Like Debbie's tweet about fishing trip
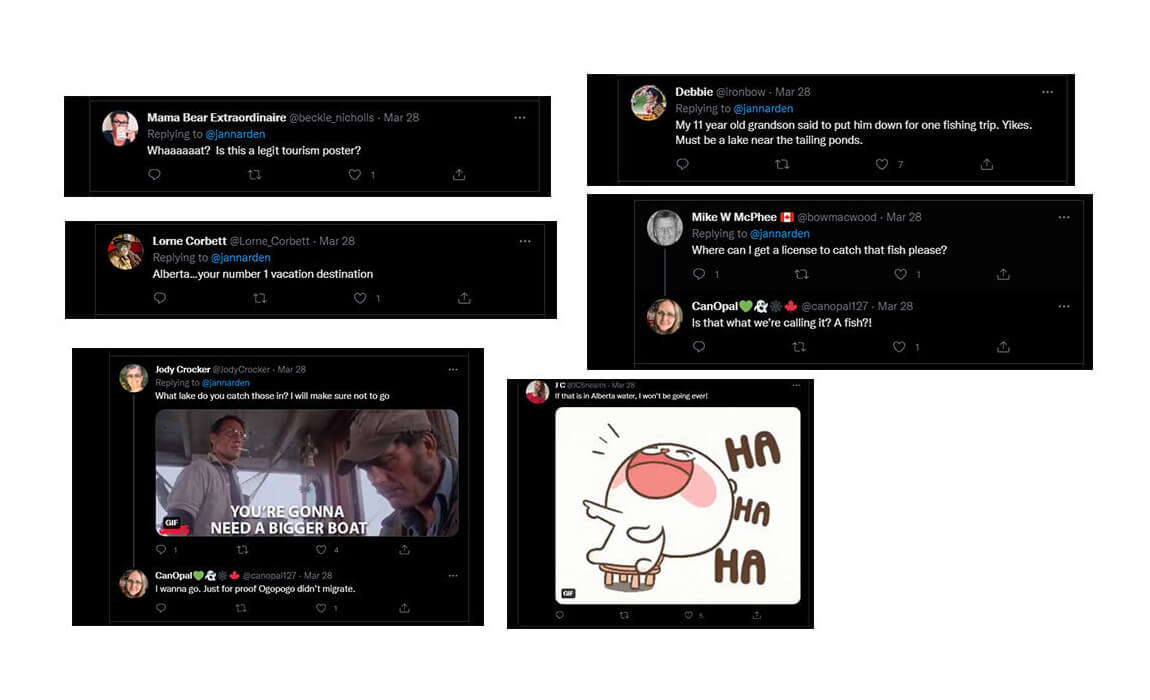Image resolution: width=1150 pixels, height=700 pixels. pyautogui.click(x=882, y=164)
